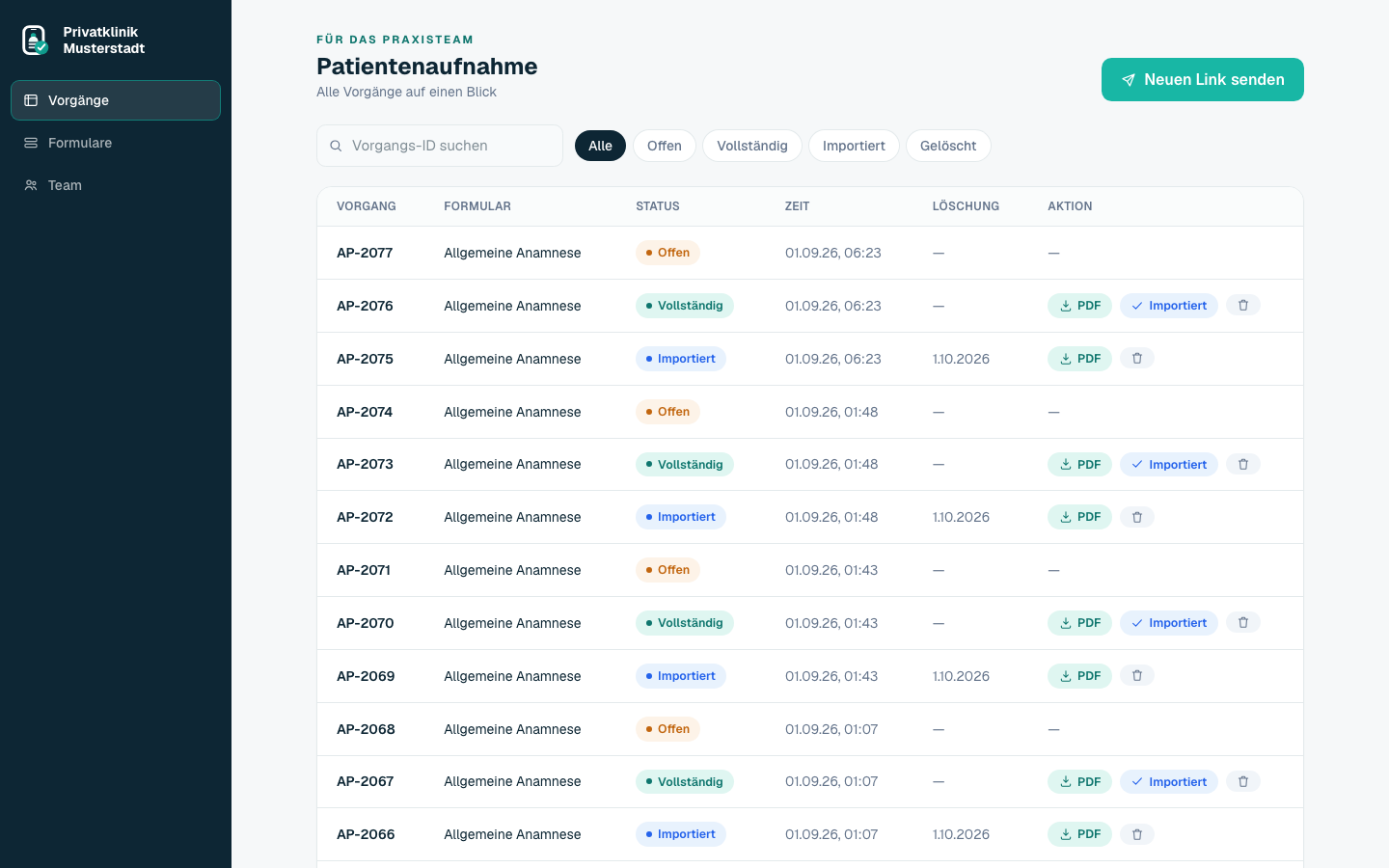Viewport: 1389px width, 868px height.
Task: Click the search magnifier icon
Action: 336,146
